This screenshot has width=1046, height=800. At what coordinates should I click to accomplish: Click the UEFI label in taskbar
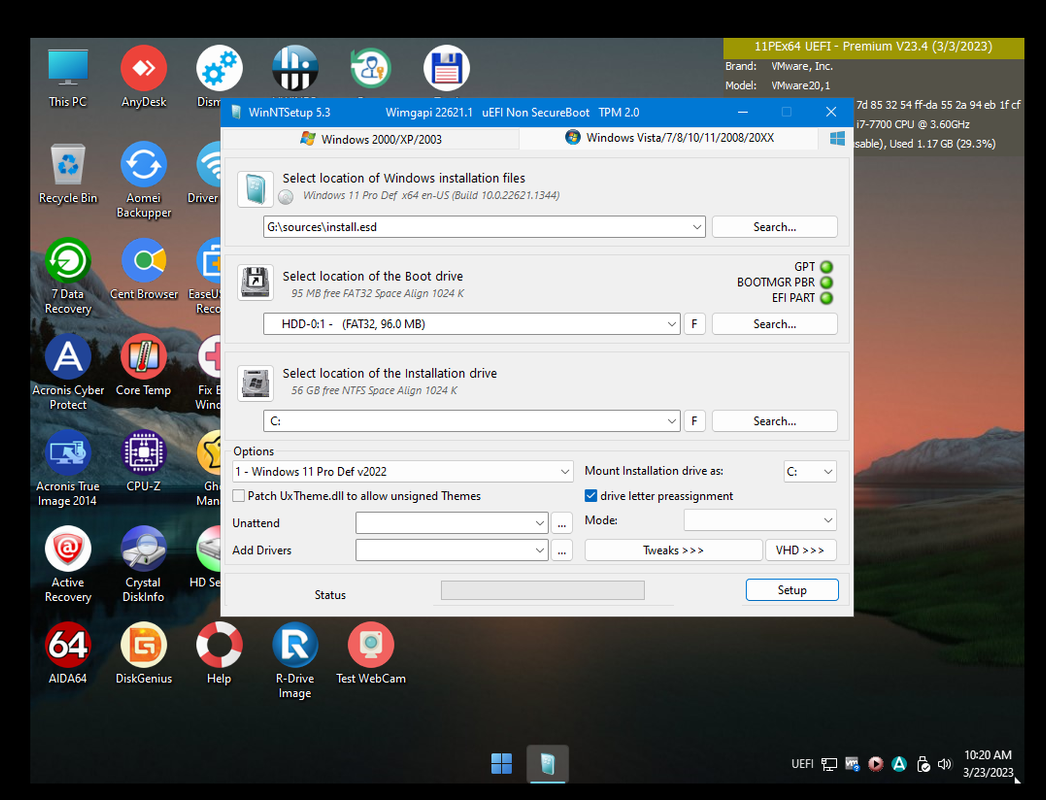803,764
